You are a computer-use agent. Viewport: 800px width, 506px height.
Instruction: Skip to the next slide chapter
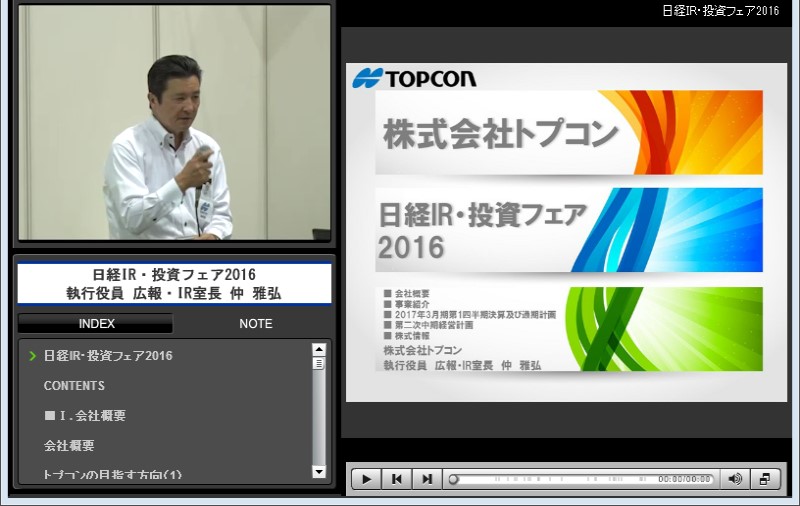427,479
